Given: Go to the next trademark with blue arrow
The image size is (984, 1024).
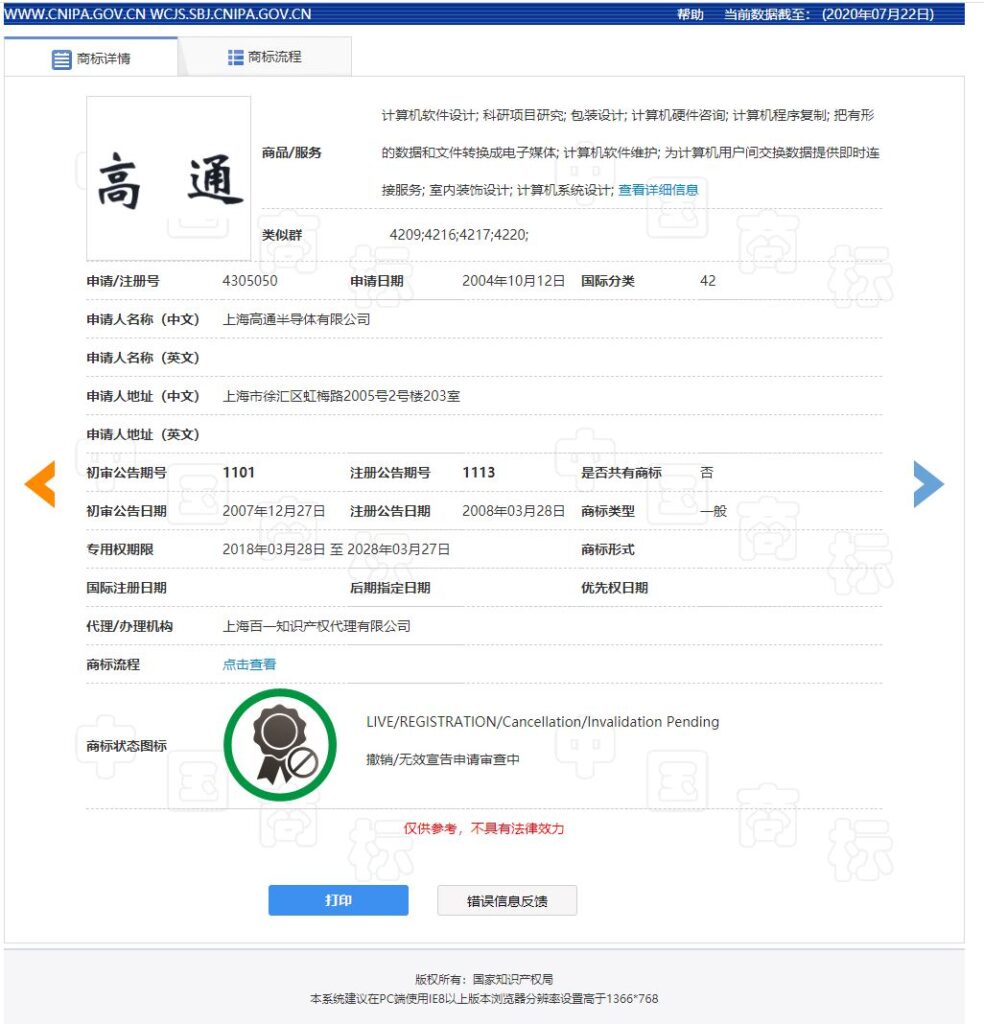Looking at the screenshot, I should point(928,484).
